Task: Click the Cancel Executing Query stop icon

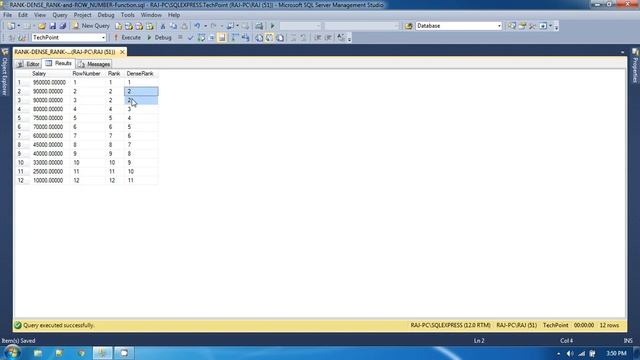Action: pyautogui.click(x=180, y=38)
